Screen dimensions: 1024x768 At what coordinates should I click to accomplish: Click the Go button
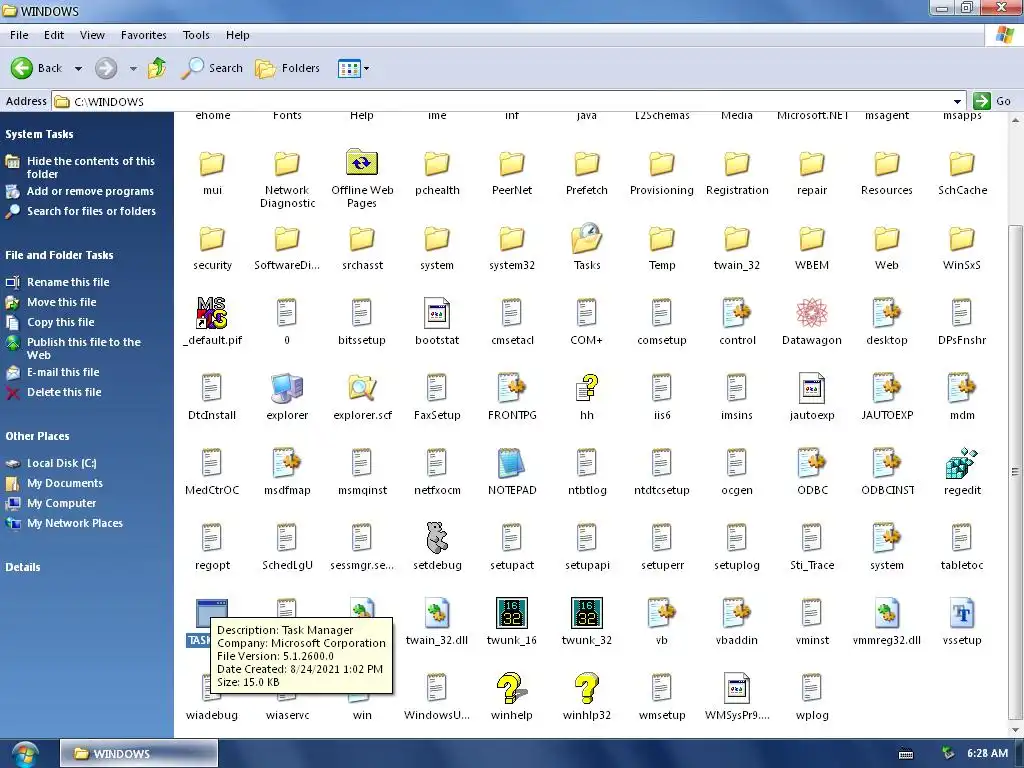992,101
